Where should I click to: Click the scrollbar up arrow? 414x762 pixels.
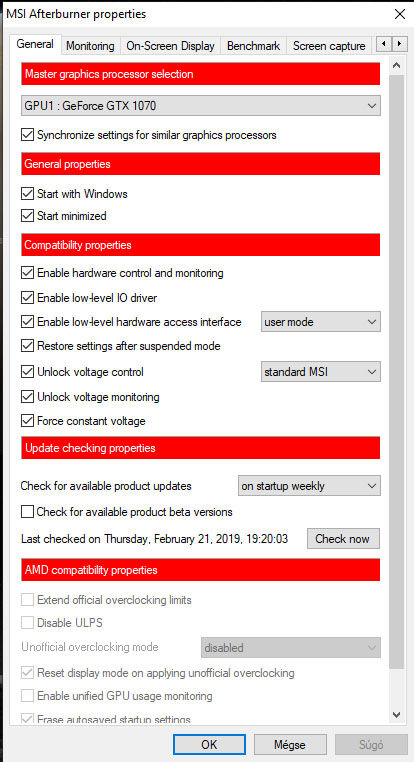point(396,65)
